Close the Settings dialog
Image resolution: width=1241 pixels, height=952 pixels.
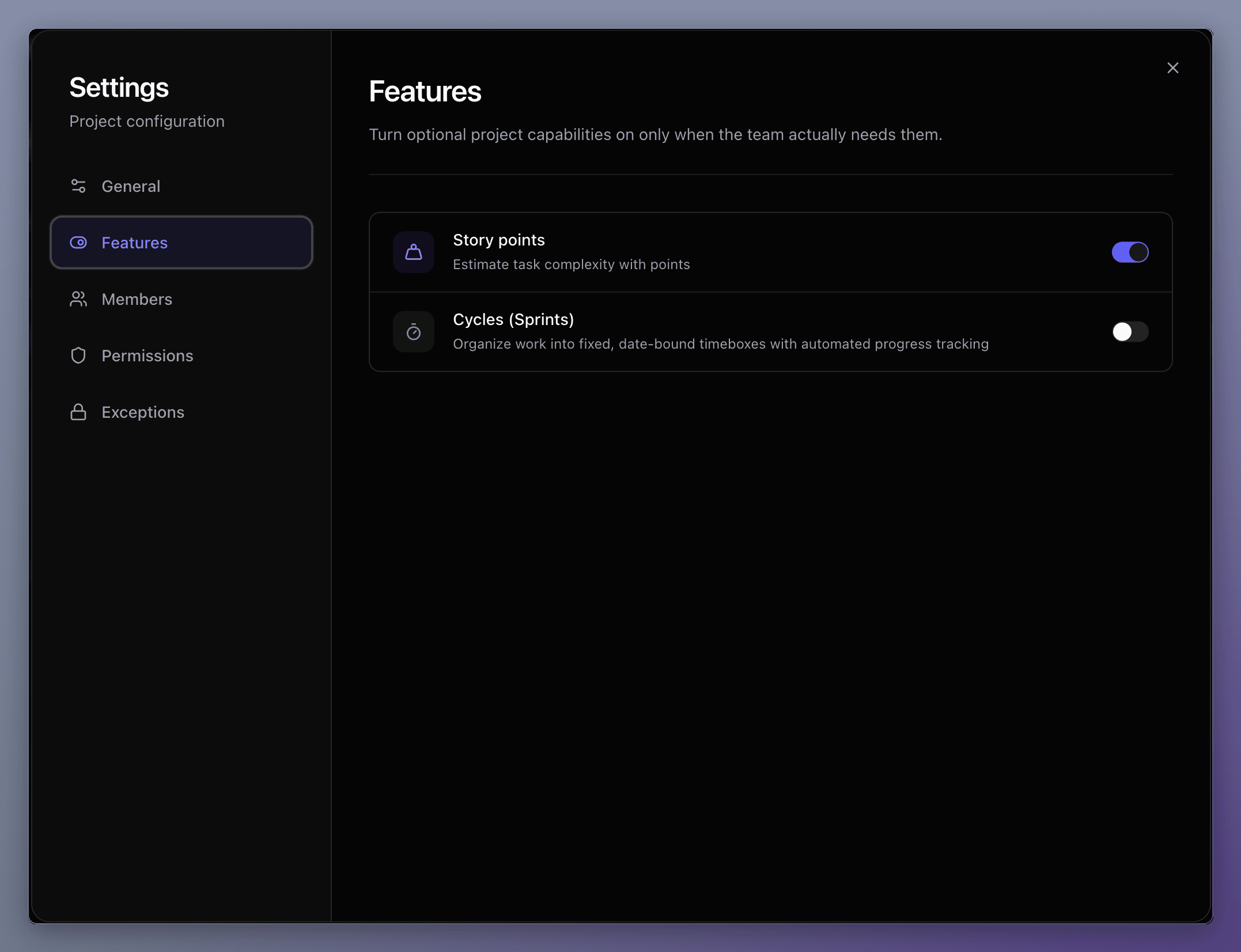[x=1172, y=68]
